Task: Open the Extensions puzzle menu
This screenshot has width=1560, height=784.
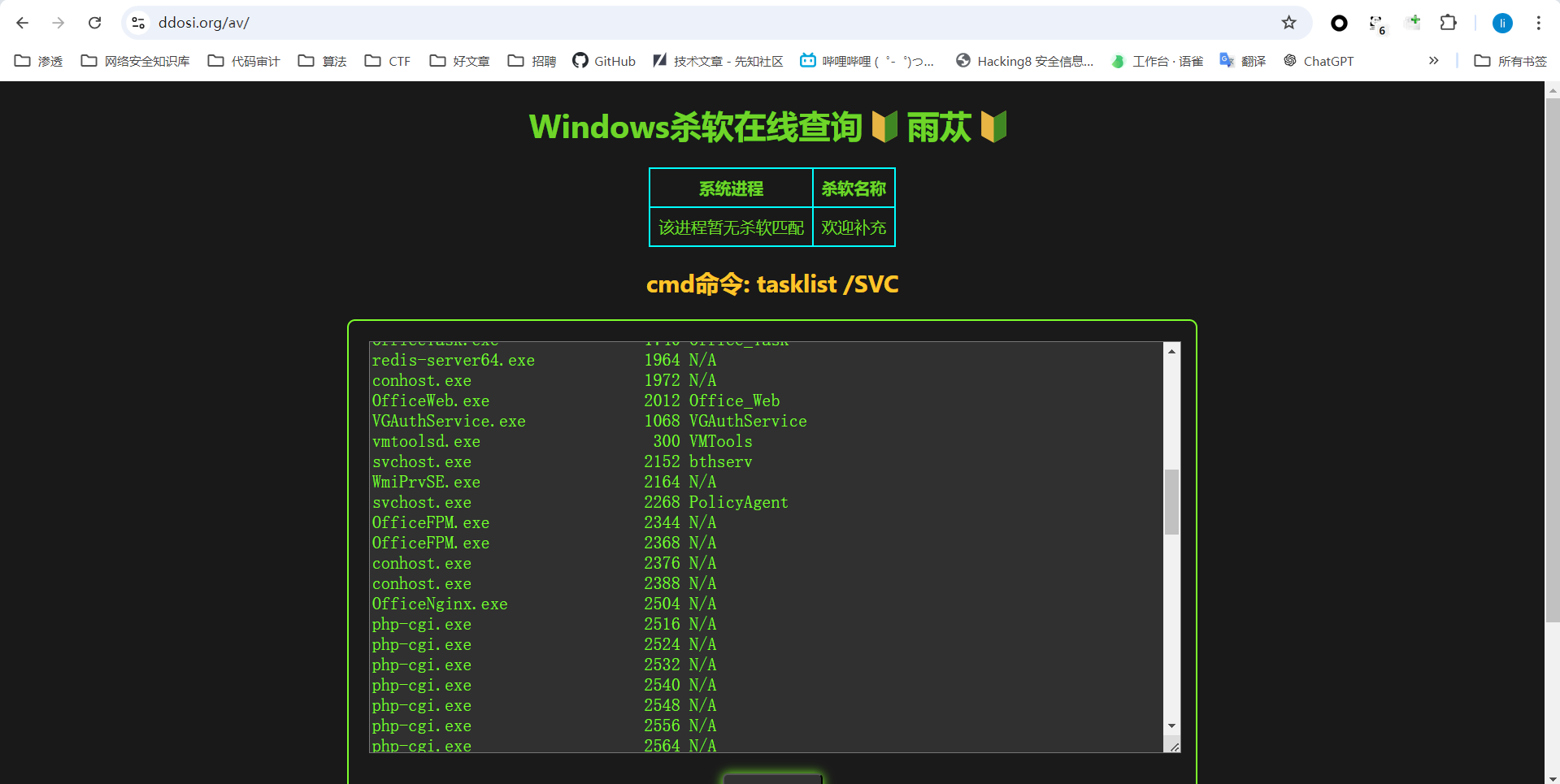Action: (1449, 23)
